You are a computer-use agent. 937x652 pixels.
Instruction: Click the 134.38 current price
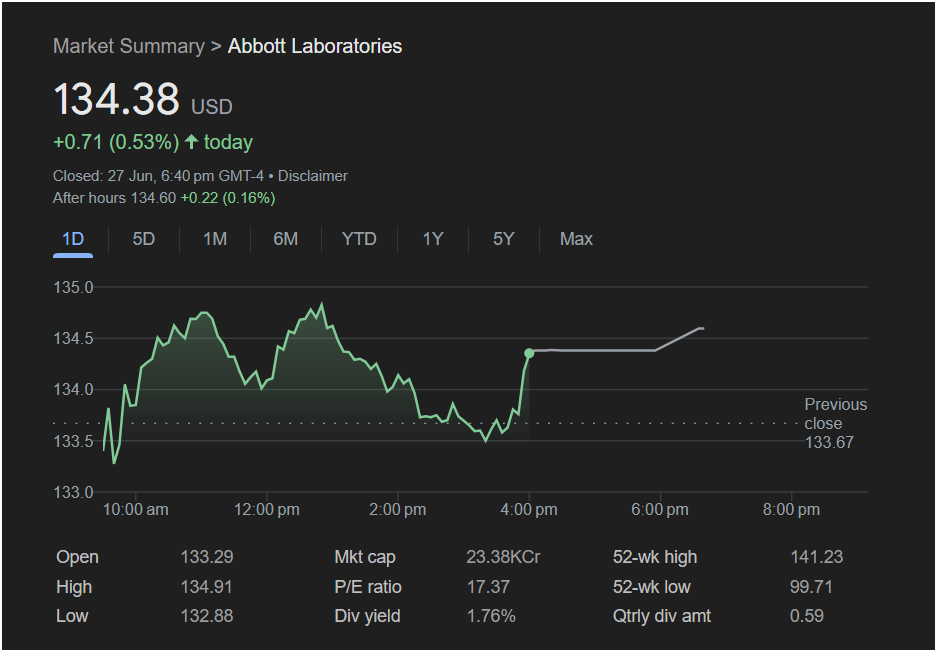pyautogui.click(x=117, y=99)
